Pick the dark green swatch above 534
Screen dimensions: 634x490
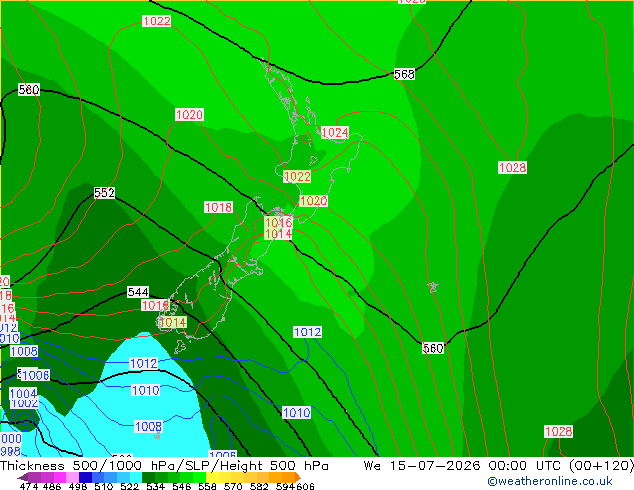tap(148, 477)
